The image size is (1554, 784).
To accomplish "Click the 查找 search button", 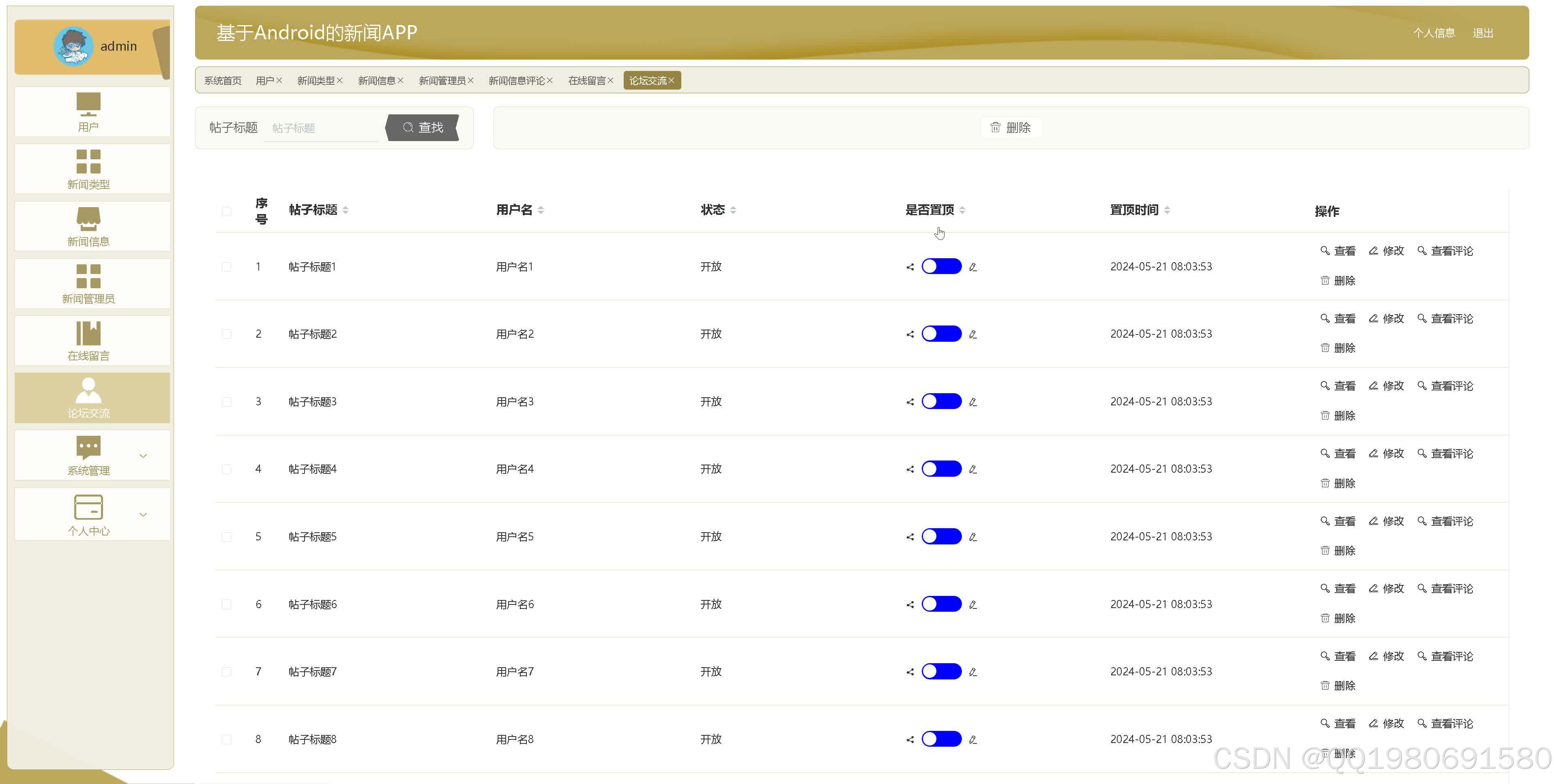I will 422,127.
